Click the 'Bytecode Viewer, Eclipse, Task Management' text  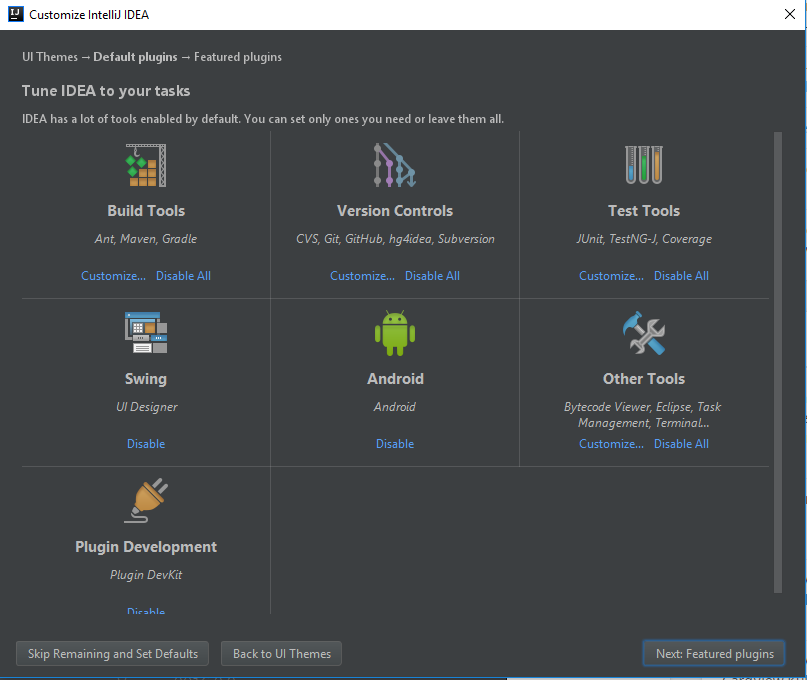coord(643,415)
